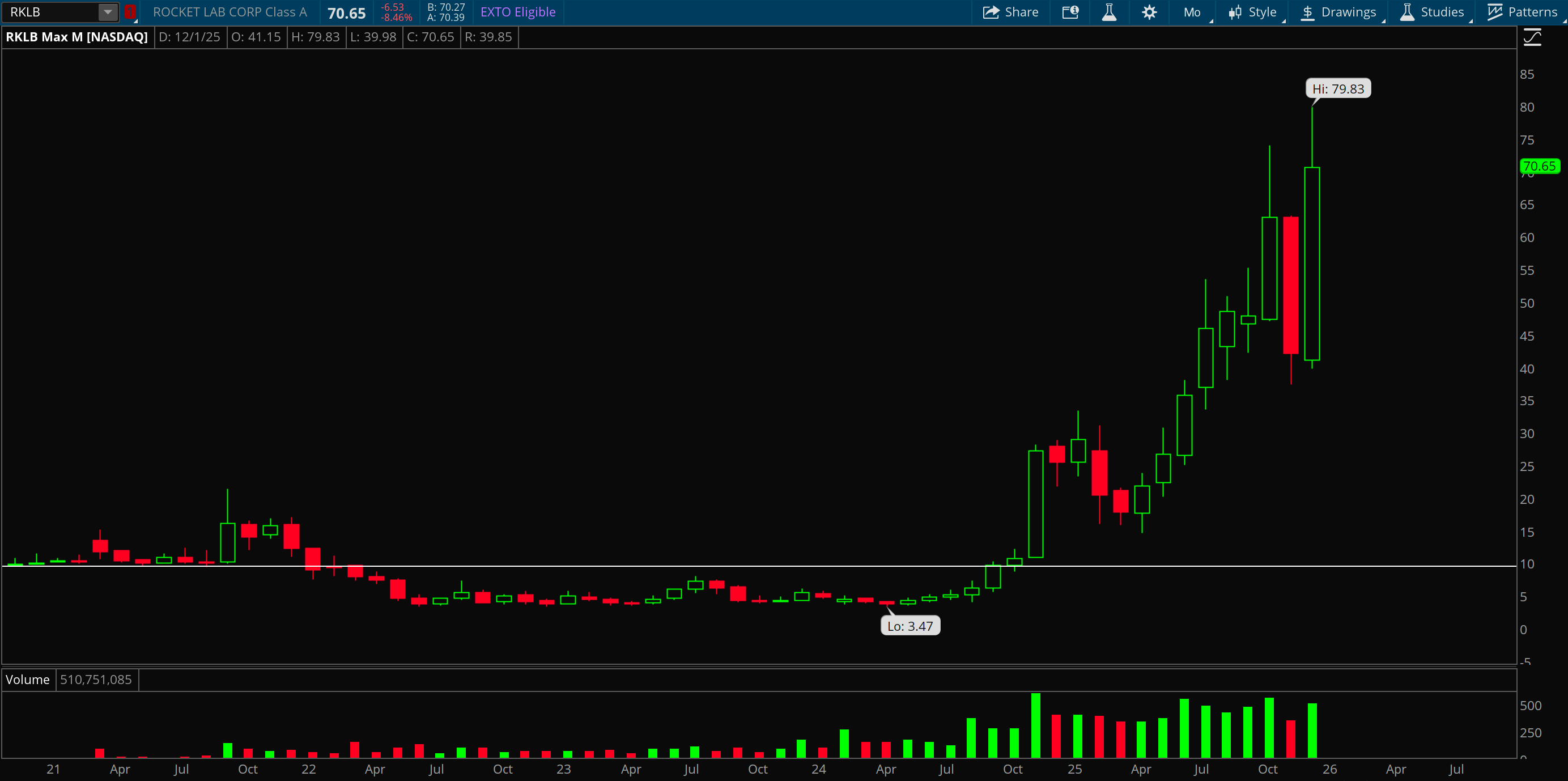Open the symbol info card icon
1568x781 pixels.
pos(1070,12)
